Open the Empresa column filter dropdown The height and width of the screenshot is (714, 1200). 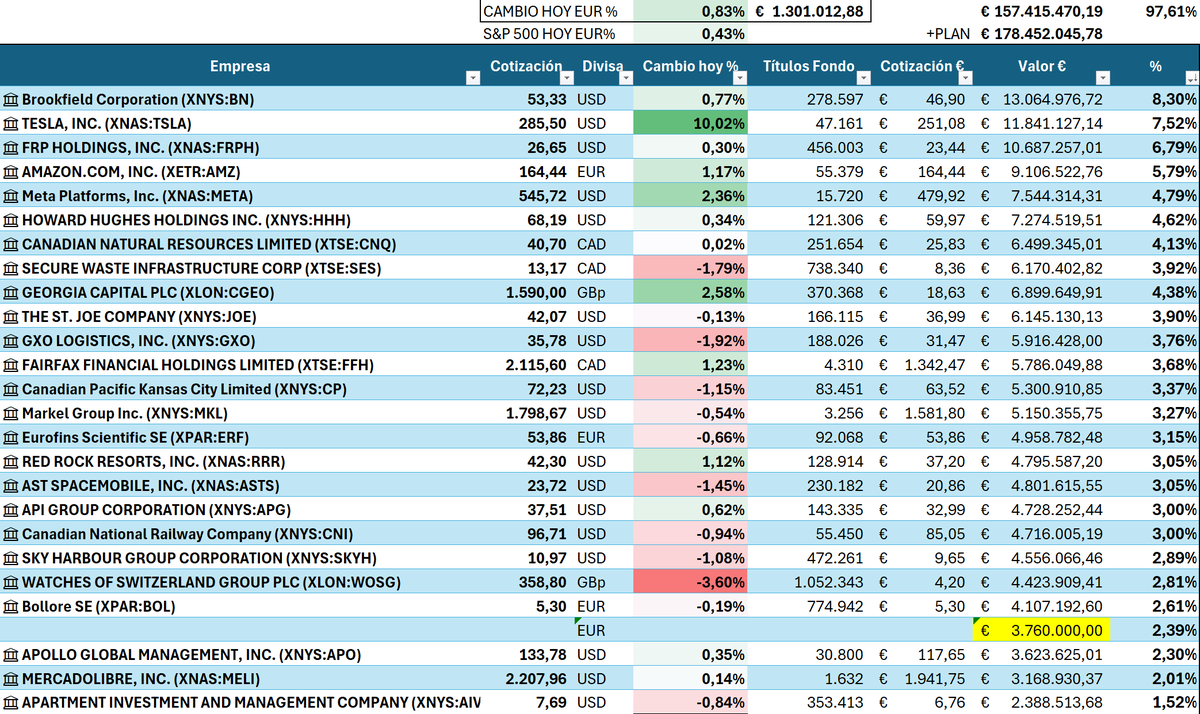473,78
